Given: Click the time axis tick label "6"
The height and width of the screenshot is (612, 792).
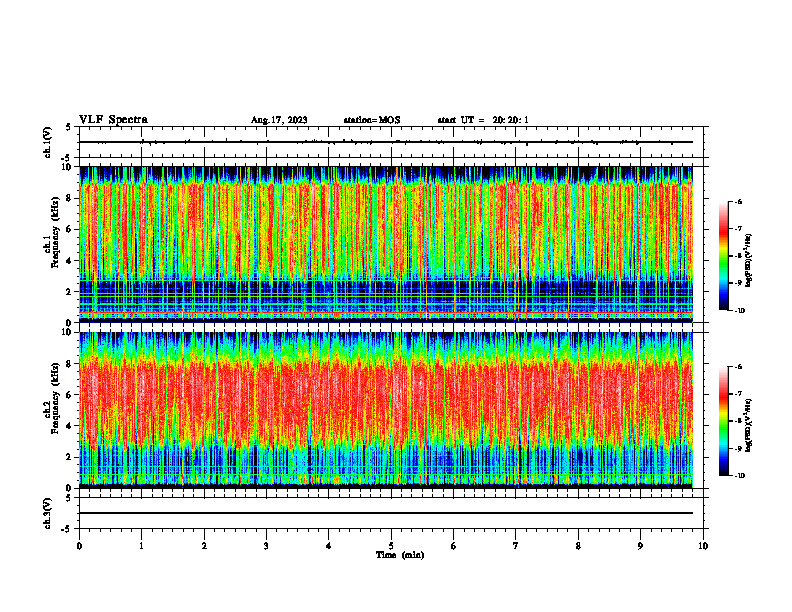Looking at the screenshot, I should pyautogui.click(x=454, y=546).
